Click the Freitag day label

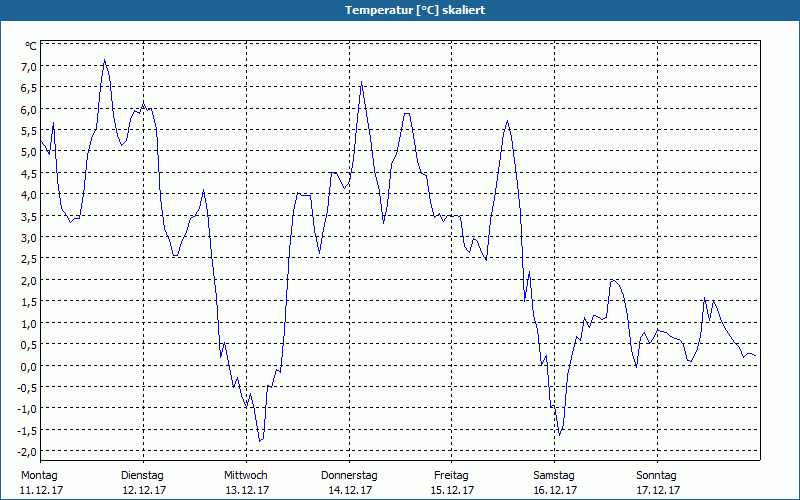click(451, 476)
